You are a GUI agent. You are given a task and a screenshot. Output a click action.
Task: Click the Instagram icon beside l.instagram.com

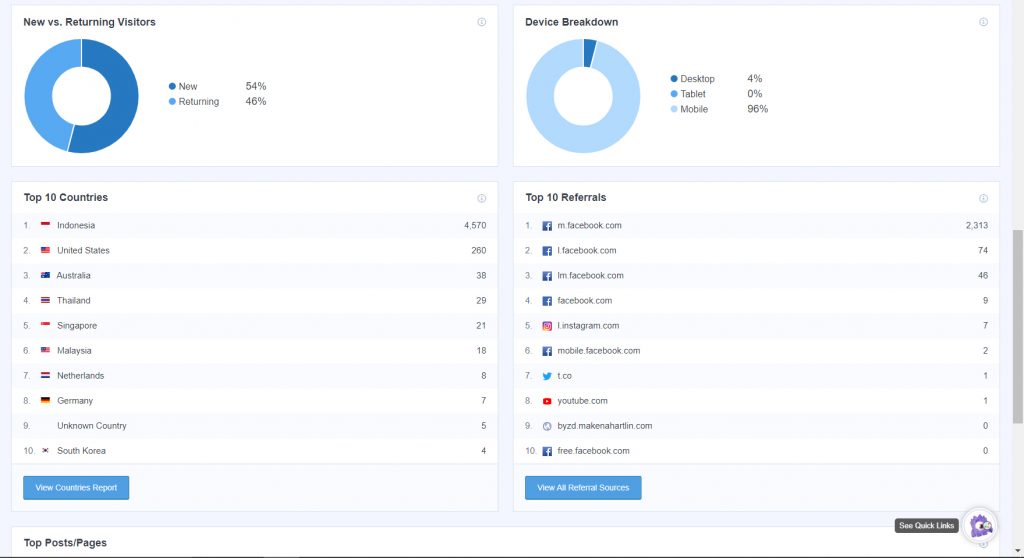547,326
